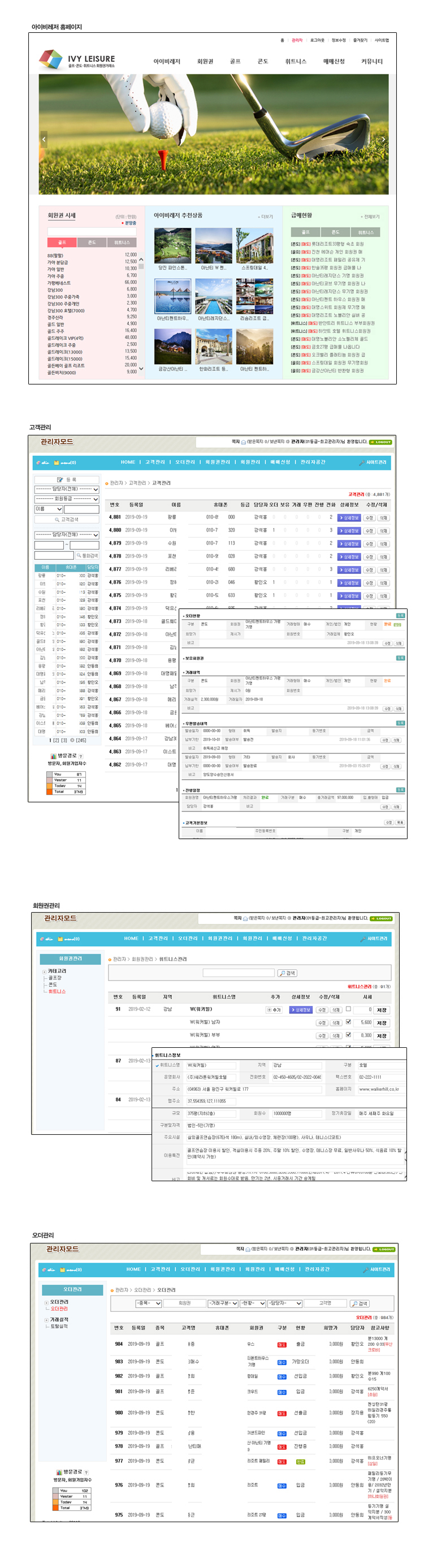Click the 쪽지 message icon in 고객관리 header
This screenshot has height=1568, width=424.
[x=243, y=442]
